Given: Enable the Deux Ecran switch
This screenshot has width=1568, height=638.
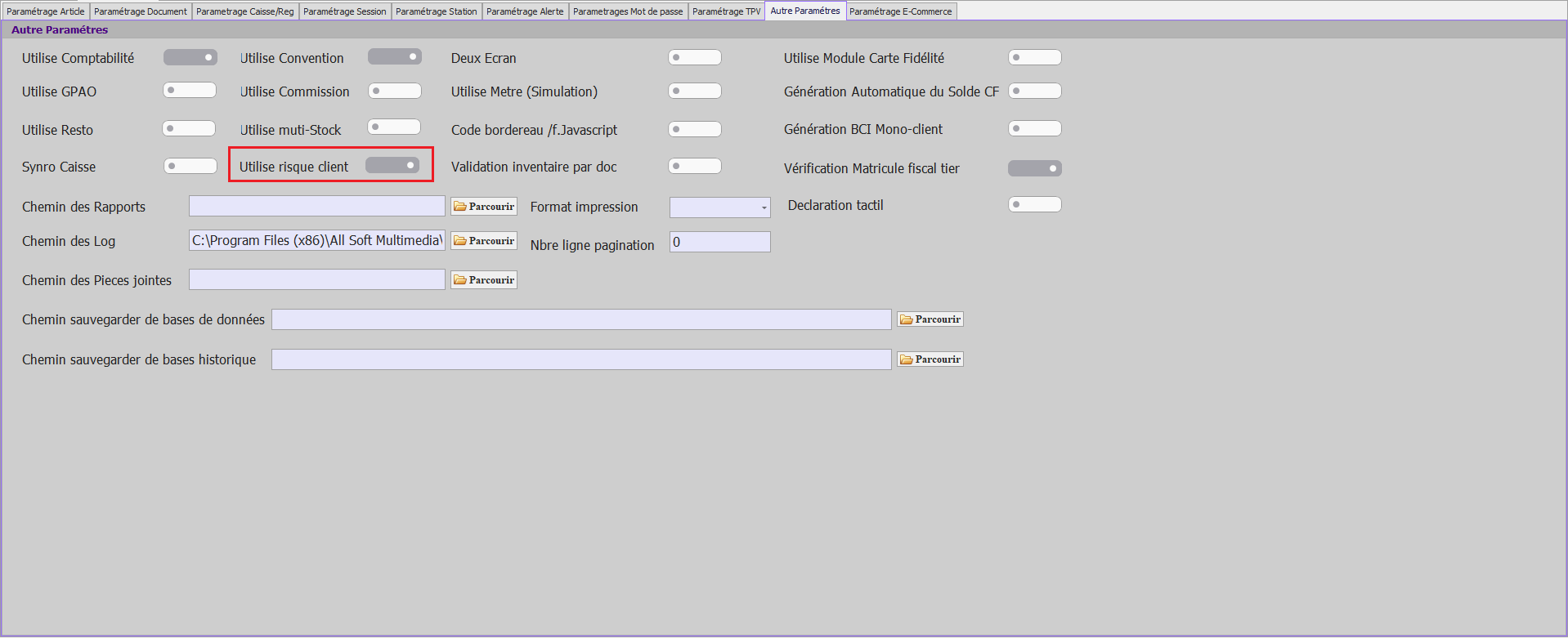Looking at the screenshot, I should click(x=695, y=57).
